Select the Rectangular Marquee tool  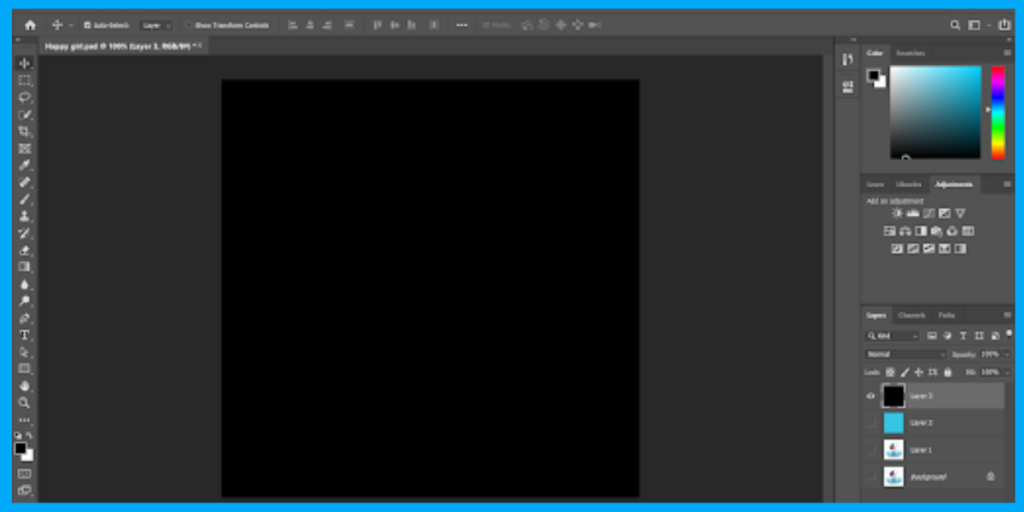[x=24, y=80]
